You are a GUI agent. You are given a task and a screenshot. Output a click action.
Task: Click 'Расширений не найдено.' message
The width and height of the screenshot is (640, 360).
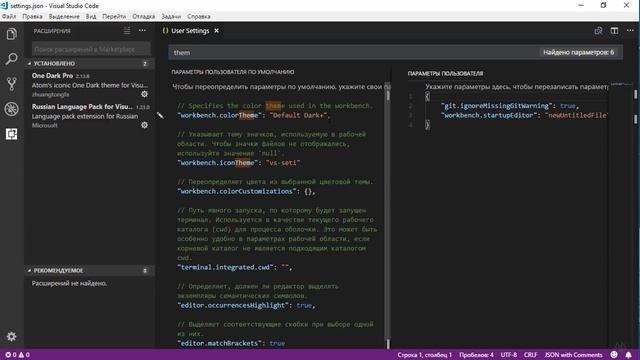point(69,283)
